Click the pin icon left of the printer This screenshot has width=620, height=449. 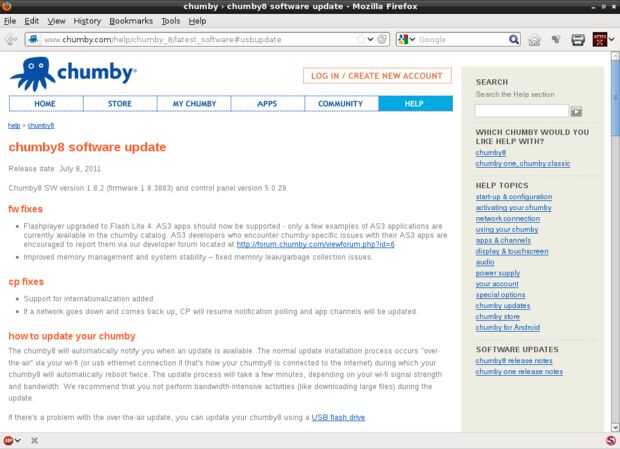pos(556,40)
